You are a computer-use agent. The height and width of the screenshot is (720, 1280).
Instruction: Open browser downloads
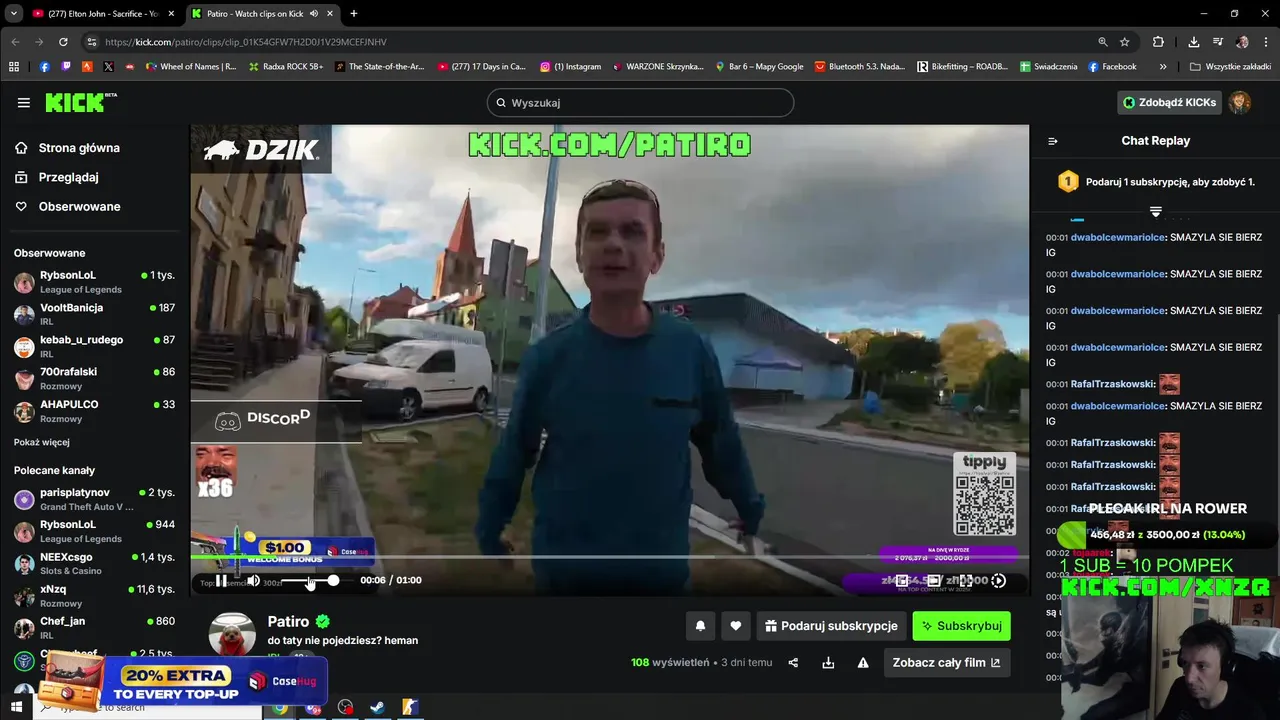pyautogui.click(x=1194, y=42)
